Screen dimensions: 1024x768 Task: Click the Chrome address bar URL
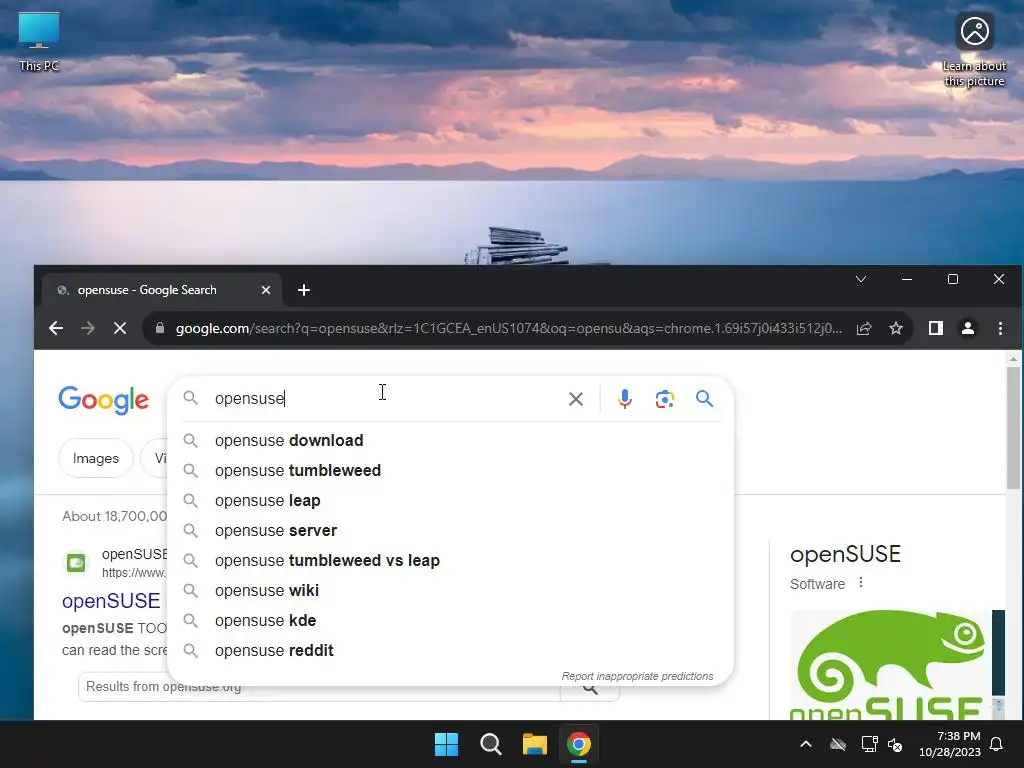(509, 328)
